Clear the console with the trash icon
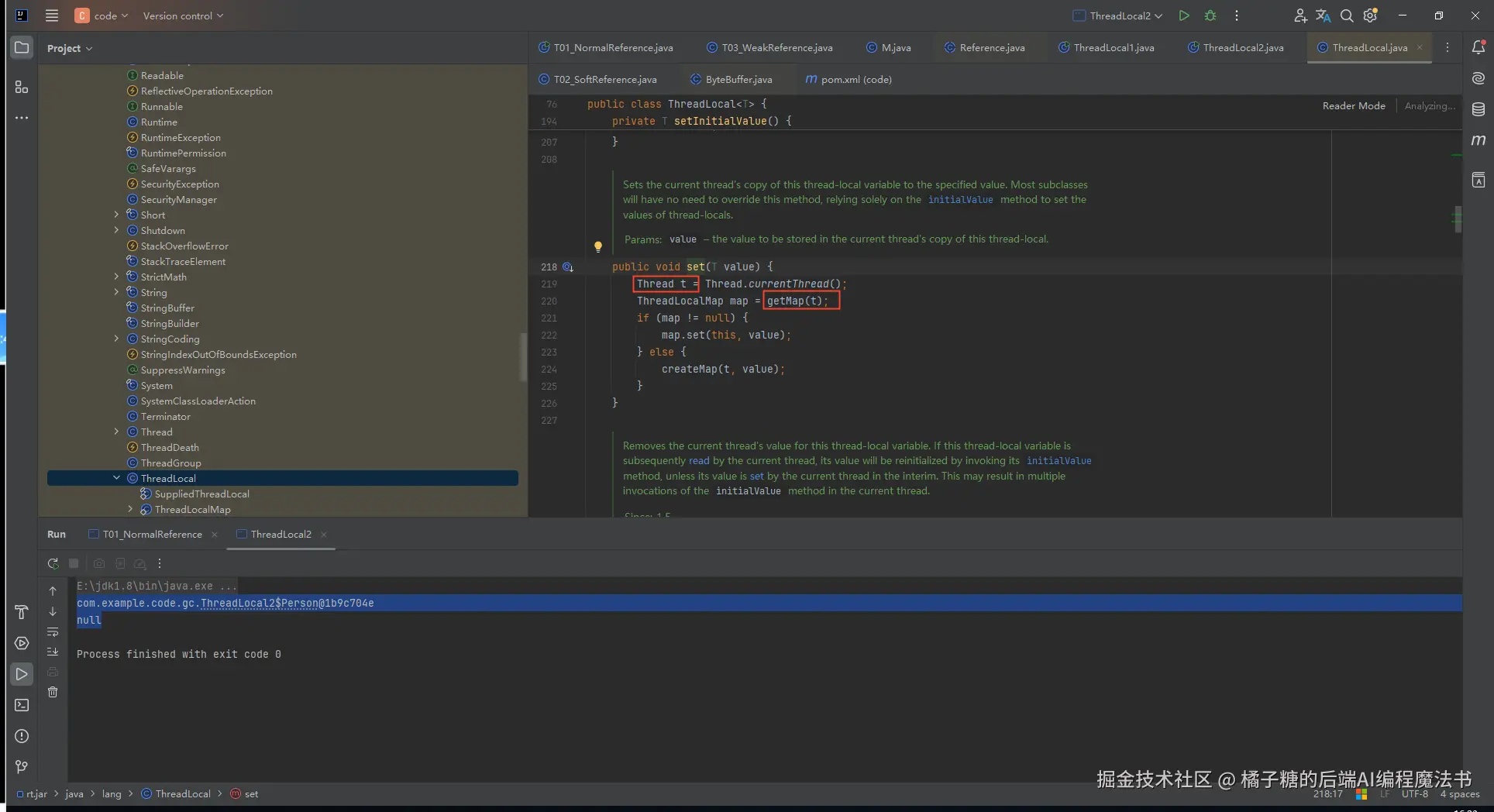1494x812 pixels. pyautogui.click(x=53, y=692)
